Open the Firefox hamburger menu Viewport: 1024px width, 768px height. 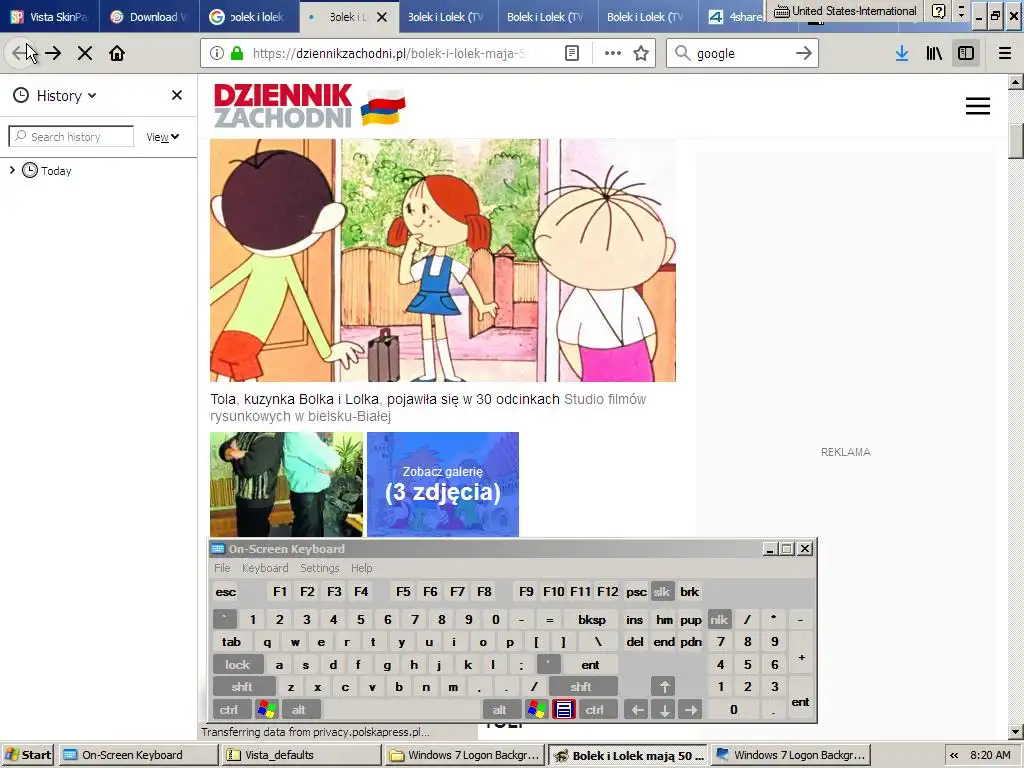point(1005,54)
